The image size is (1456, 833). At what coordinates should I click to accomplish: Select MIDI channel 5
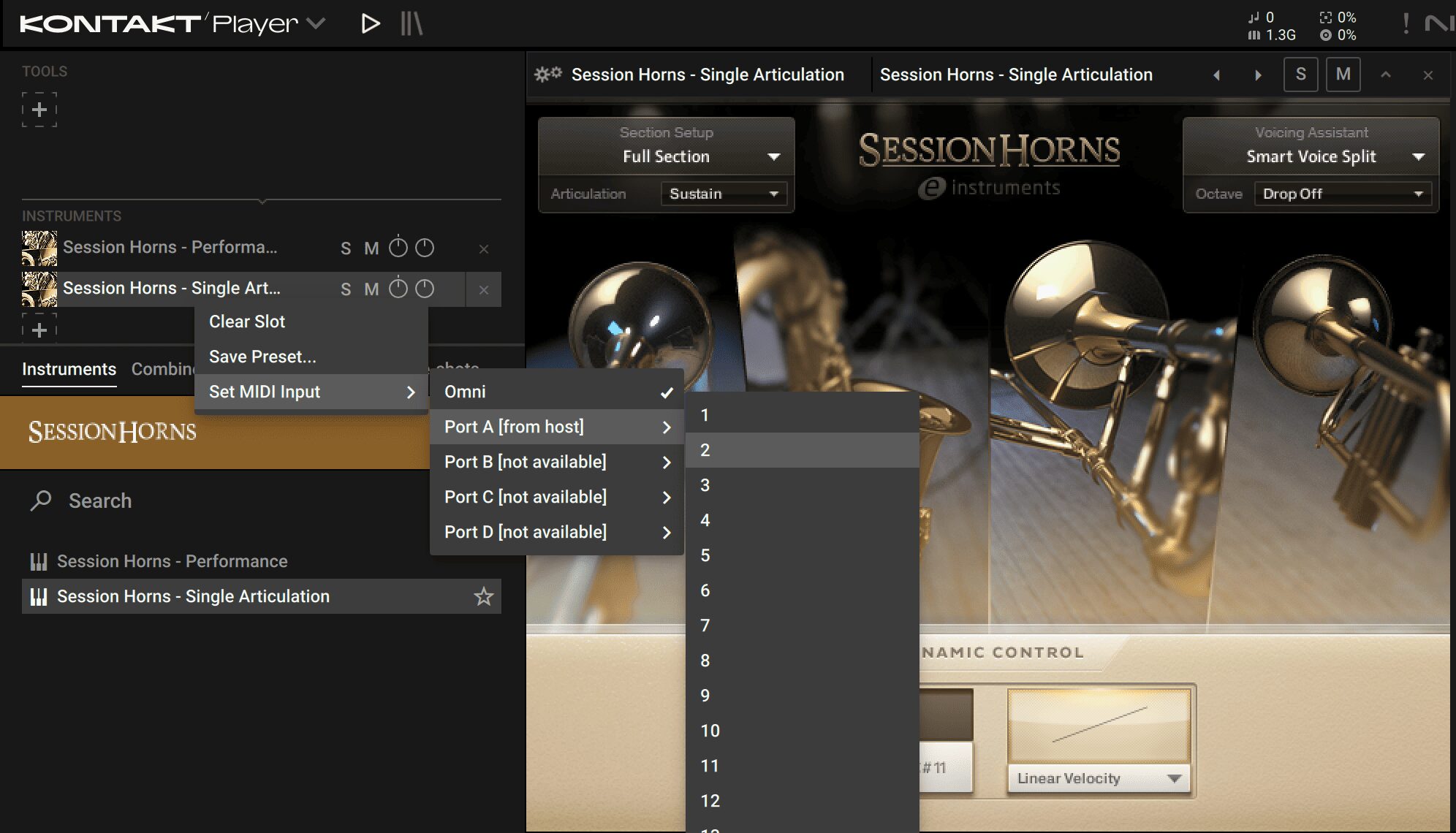coord(803,555)
